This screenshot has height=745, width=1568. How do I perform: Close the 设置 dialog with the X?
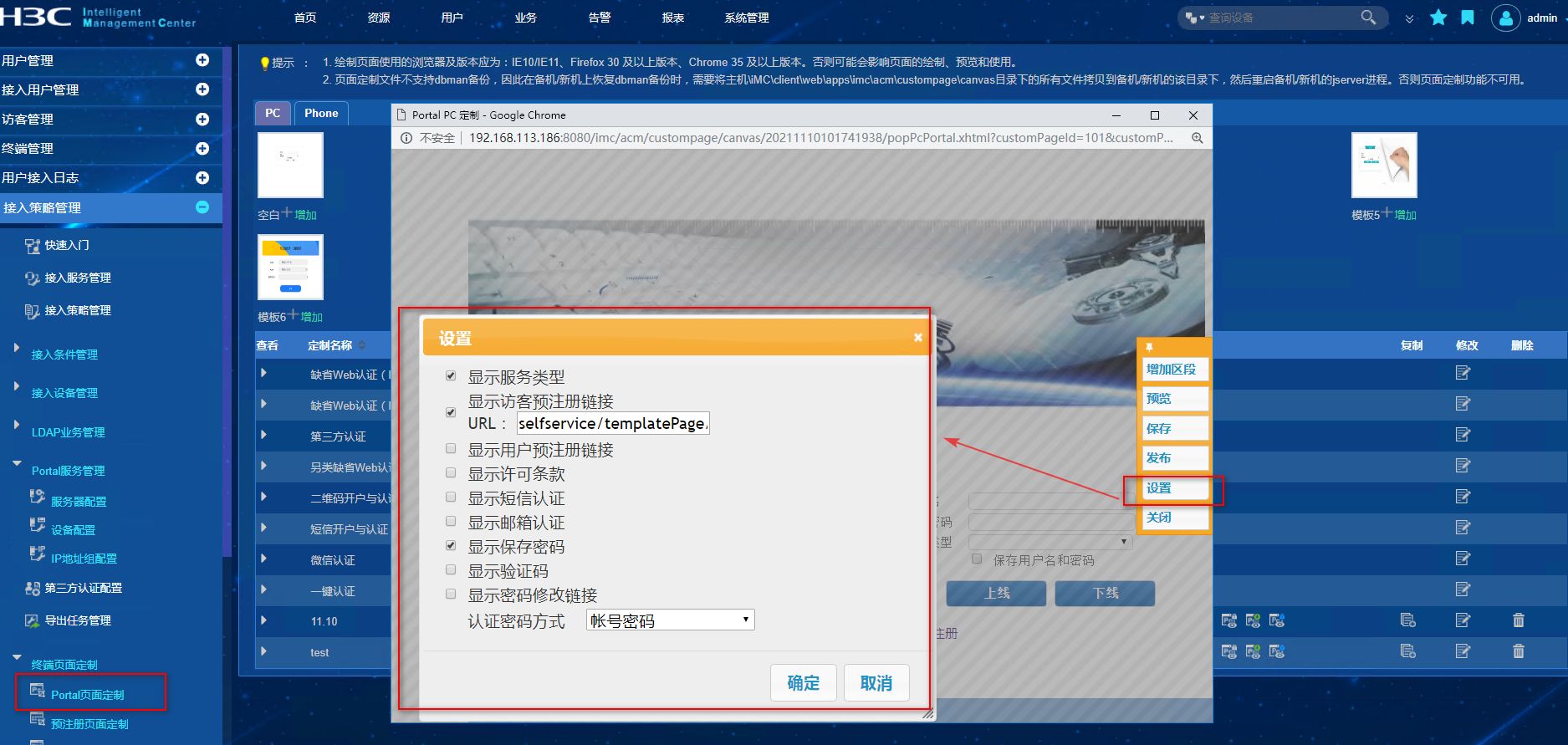(918, 338)
